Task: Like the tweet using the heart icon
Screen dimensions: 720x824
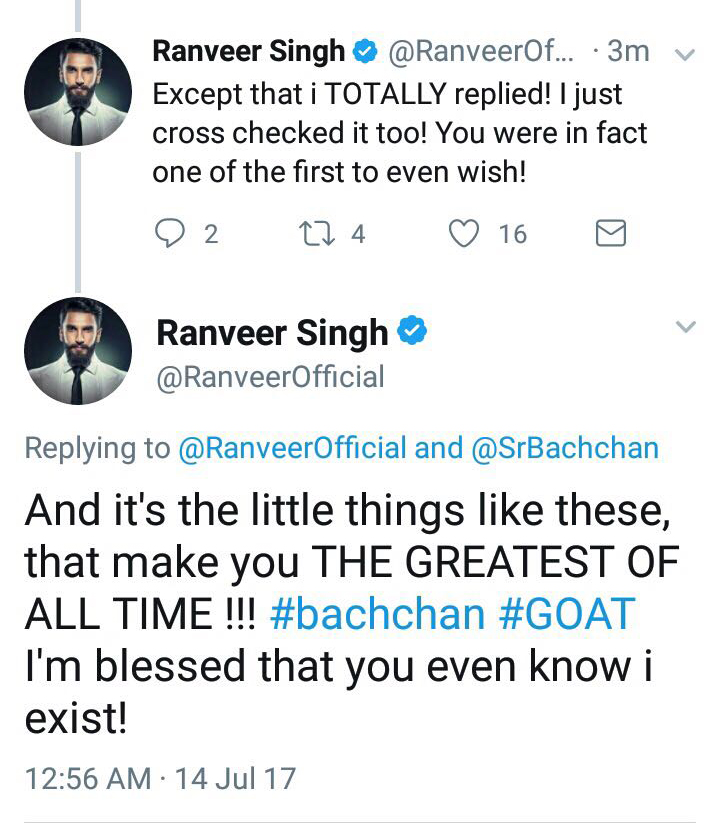Action: point(462,234)
